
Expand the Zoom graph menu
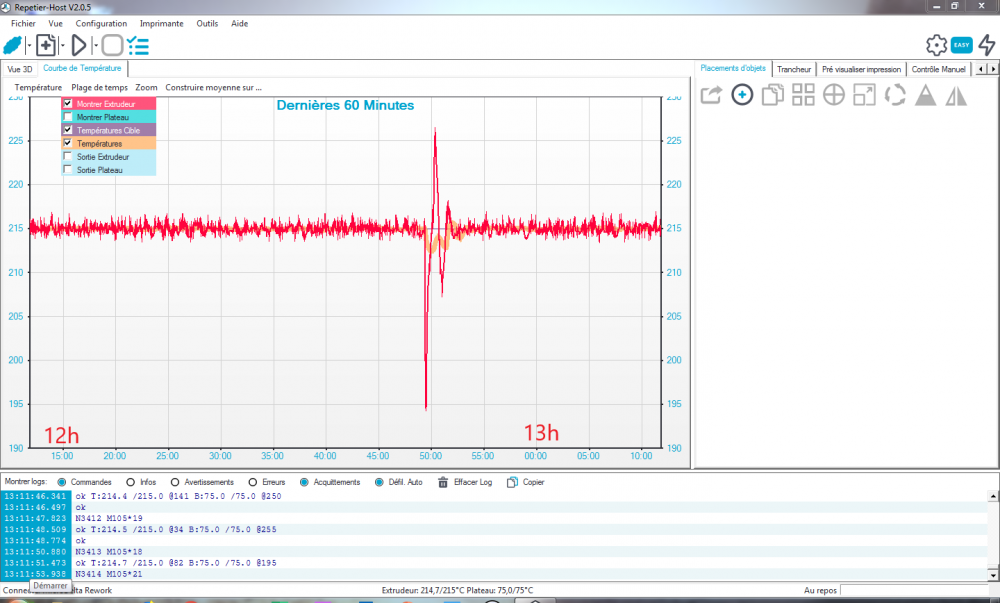[146, 87]
